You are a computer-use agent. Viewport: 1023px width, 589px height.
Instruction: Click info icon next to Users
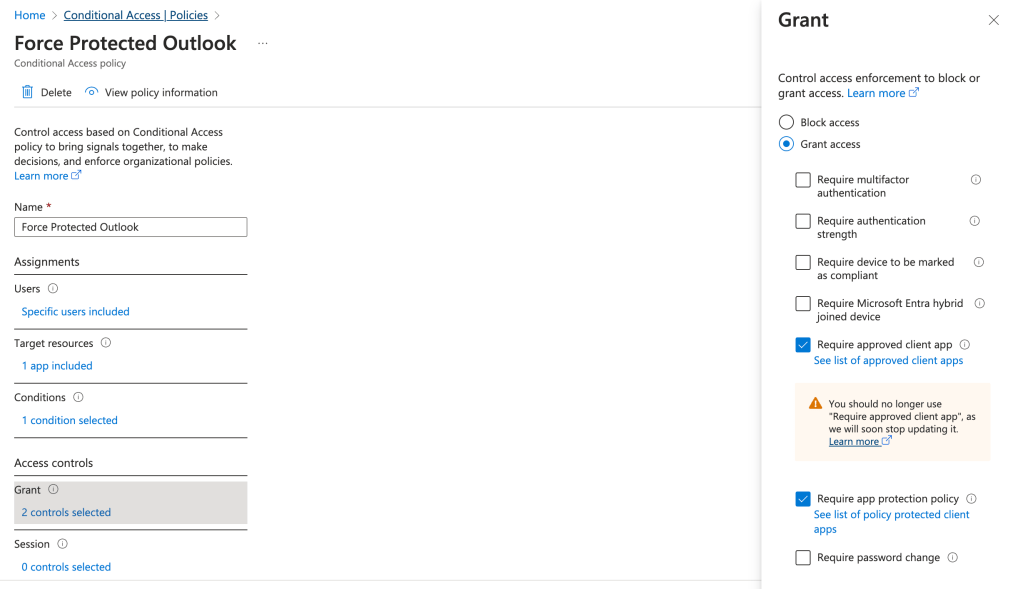click(53, 289)
